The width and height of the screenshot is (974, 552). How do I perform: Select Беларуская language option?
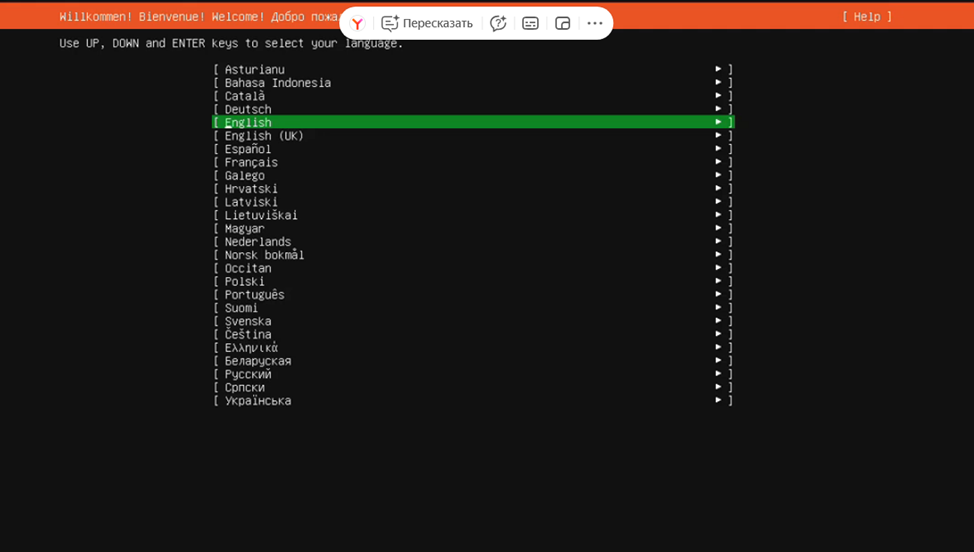coord(473,361)
